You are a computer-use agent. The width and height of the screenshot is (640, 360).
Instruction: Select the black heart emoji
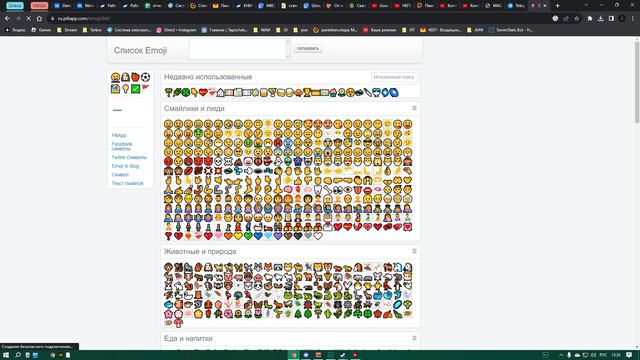point(298,236)
